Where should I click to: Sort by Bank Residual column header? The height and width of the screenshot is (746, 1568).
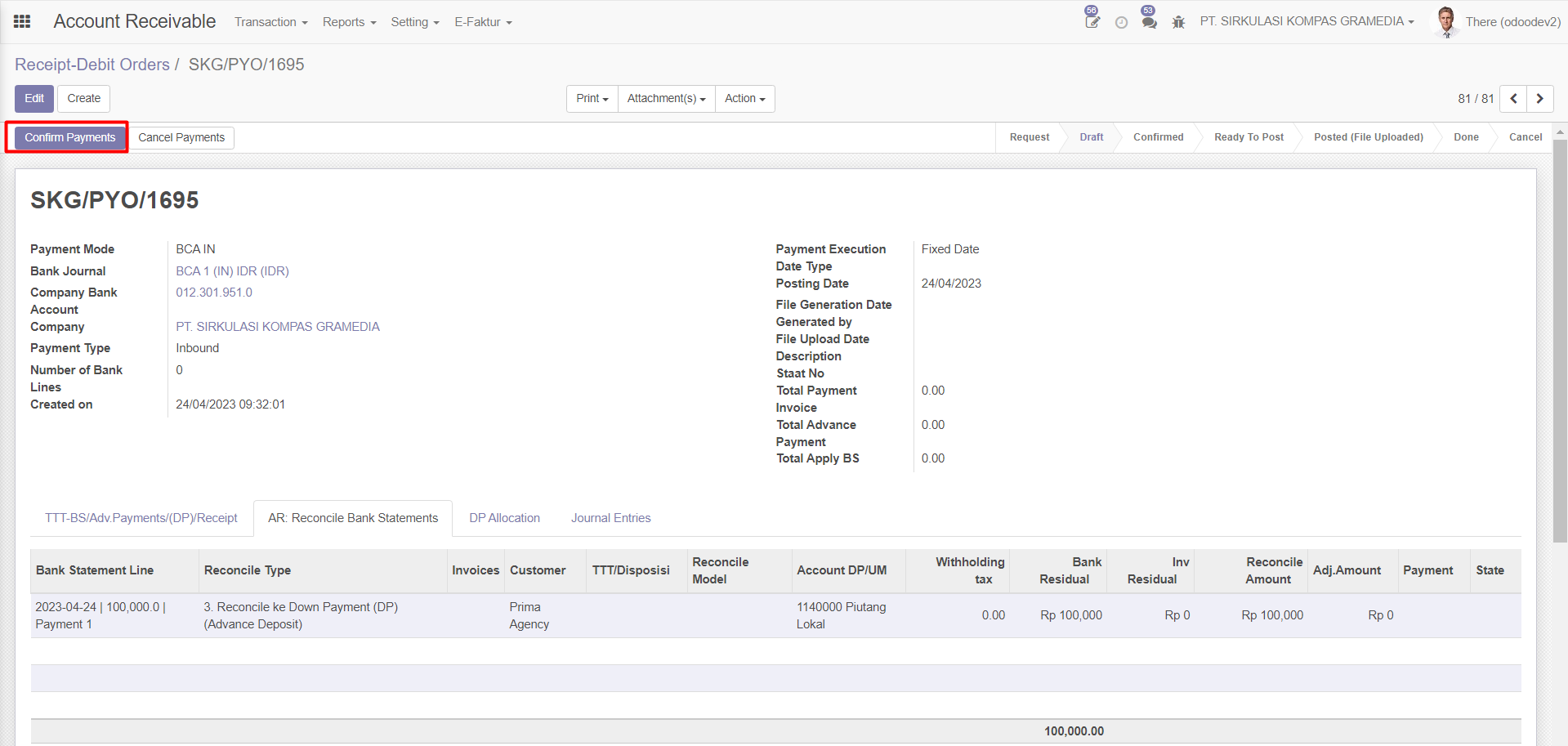click(x=1058, y=570)
